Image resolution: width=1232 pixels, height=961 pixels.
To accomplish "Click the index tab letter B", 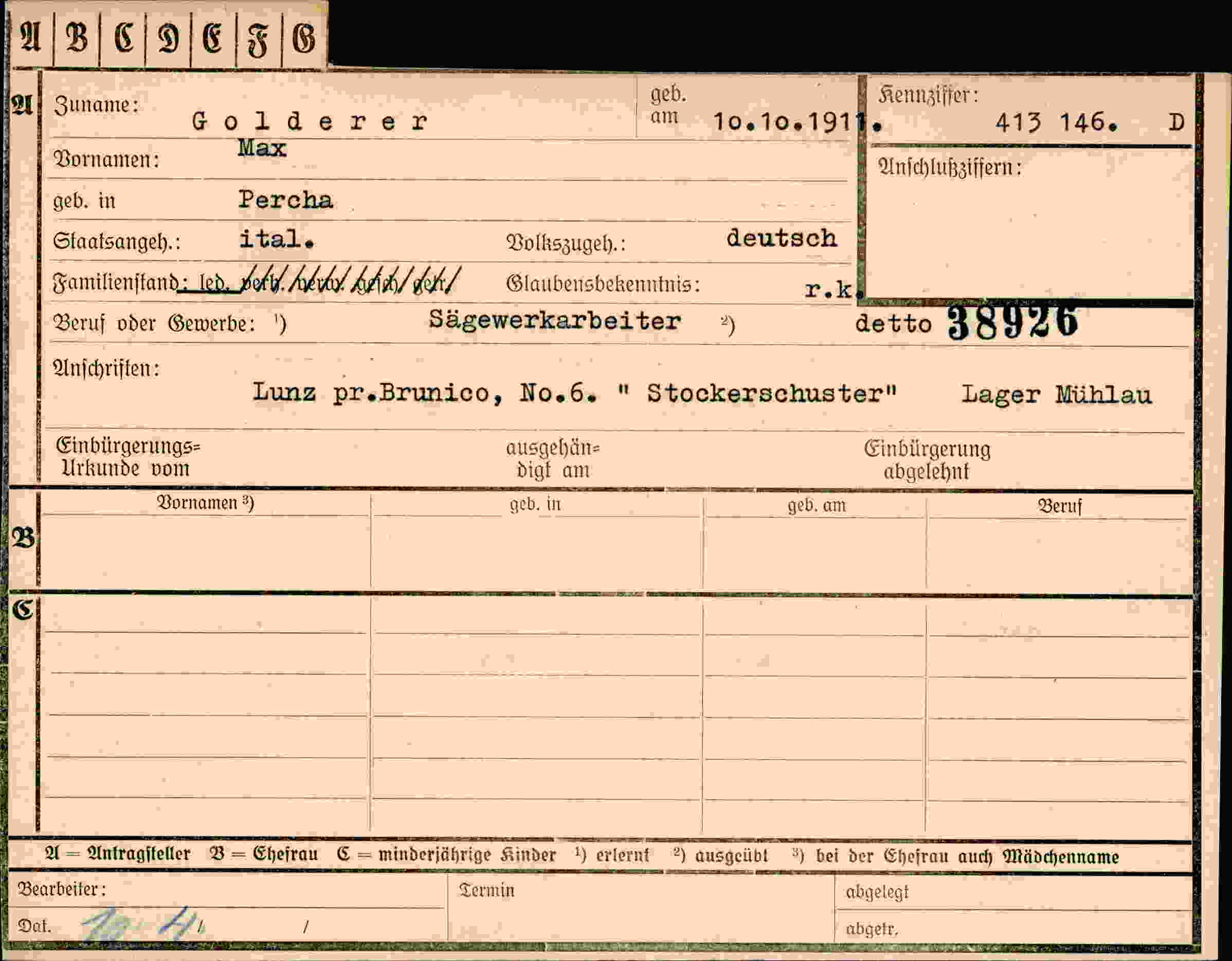I will coord(77,39).
